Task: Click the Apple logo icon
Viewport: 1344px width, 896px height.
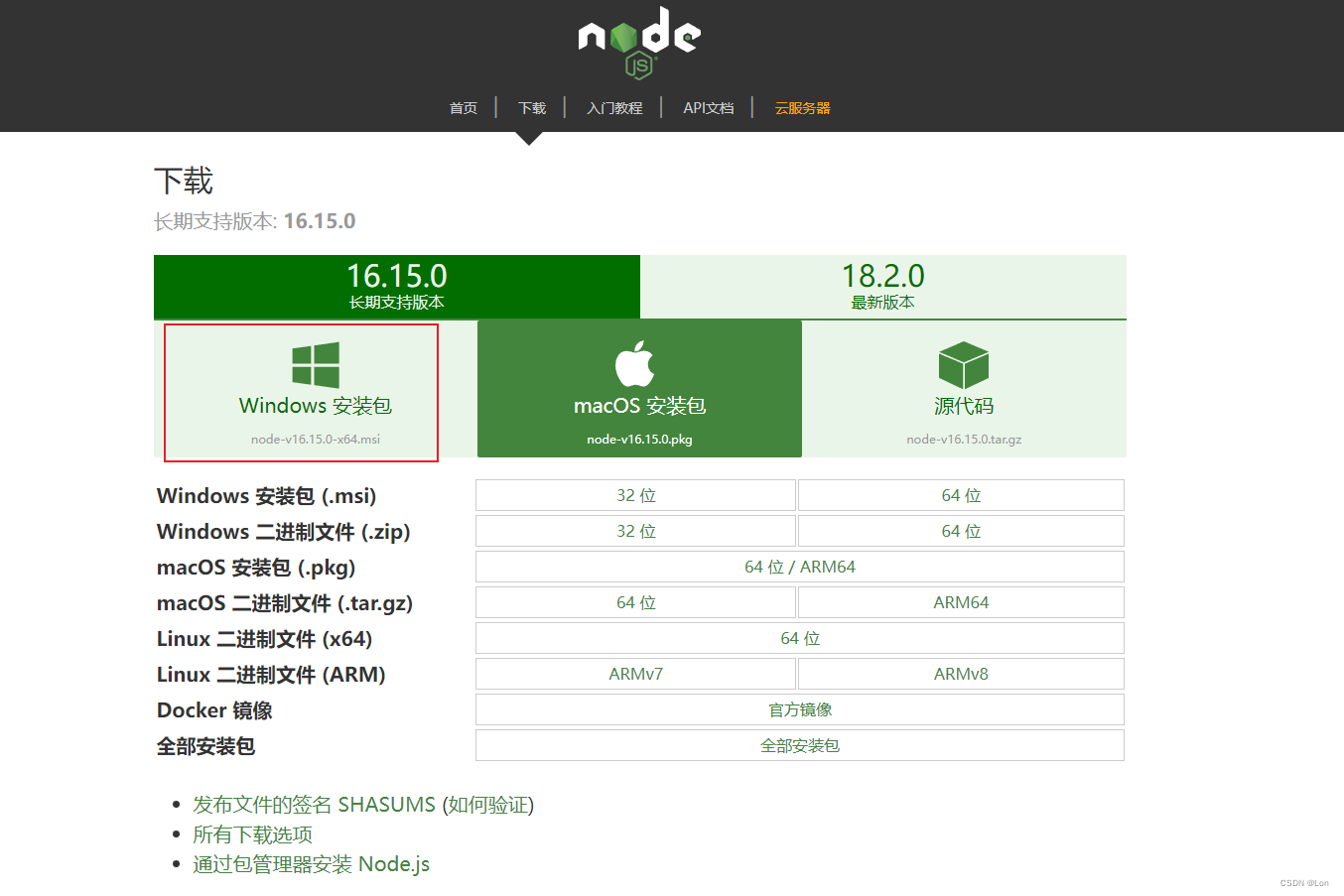Action: pos(635,363)
